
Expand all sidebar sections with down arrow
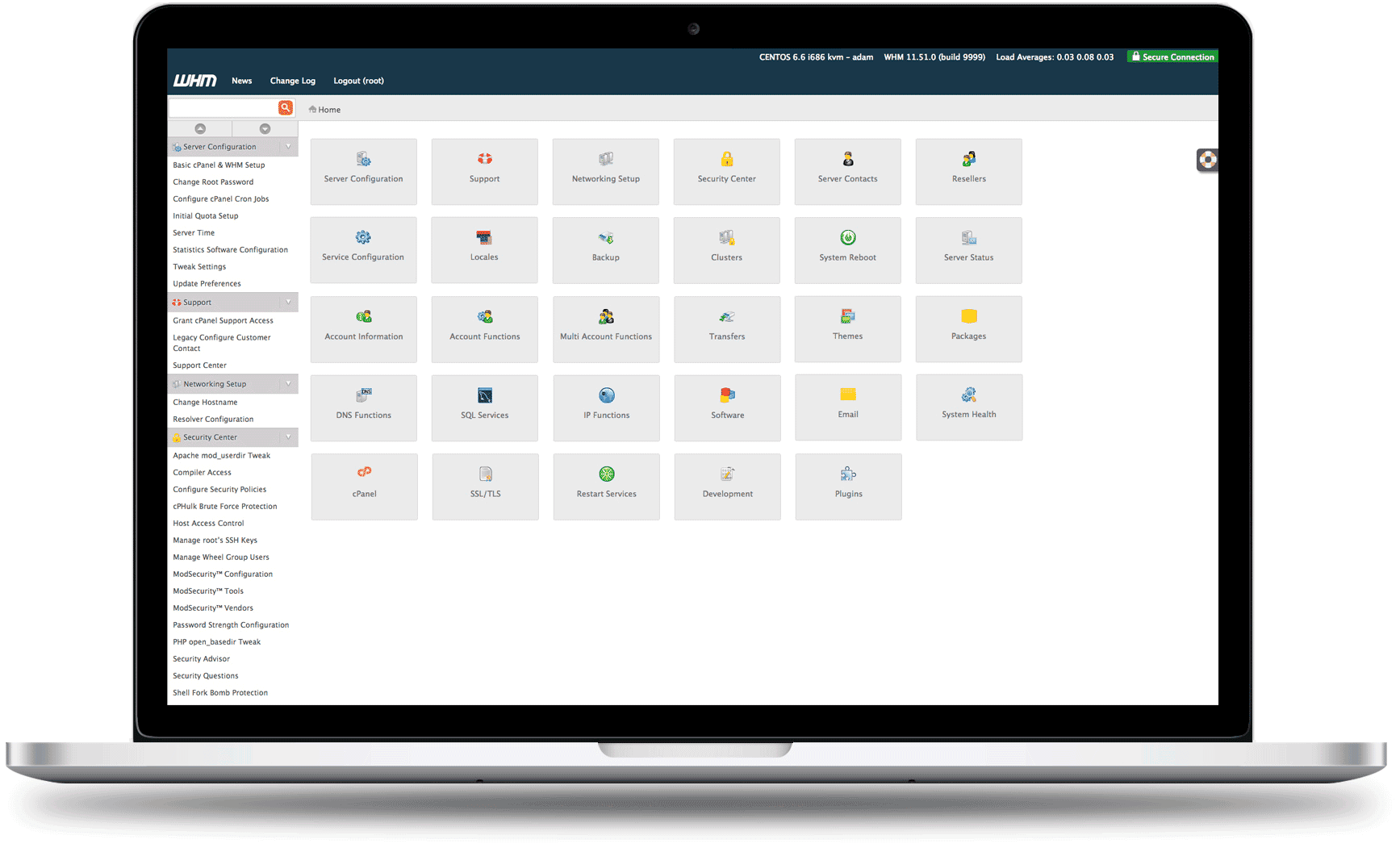point(265,129)
